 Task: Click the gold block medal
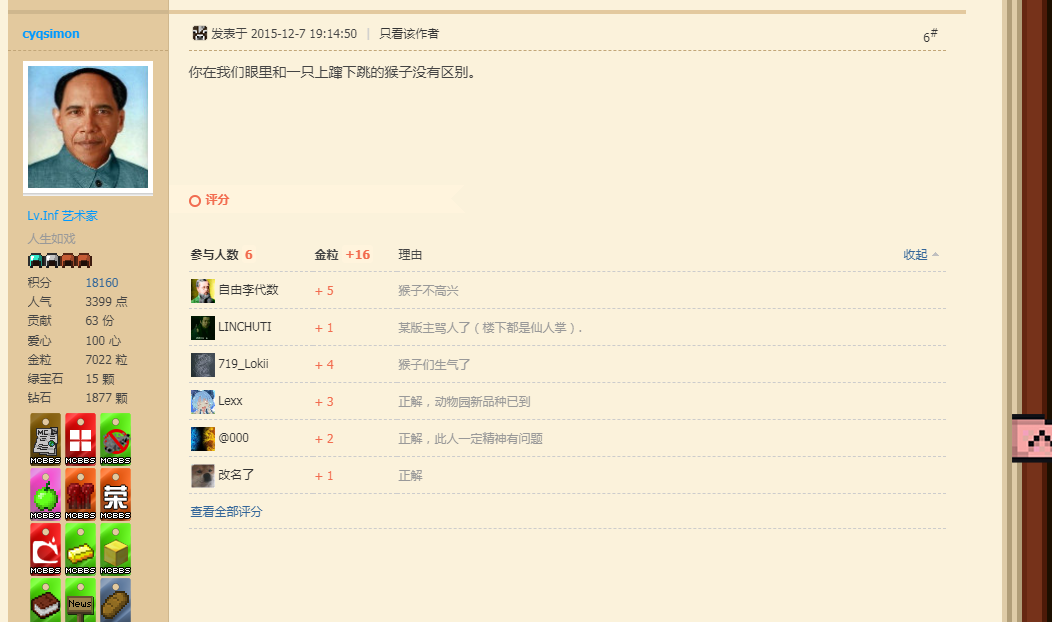tap(115, 549)
